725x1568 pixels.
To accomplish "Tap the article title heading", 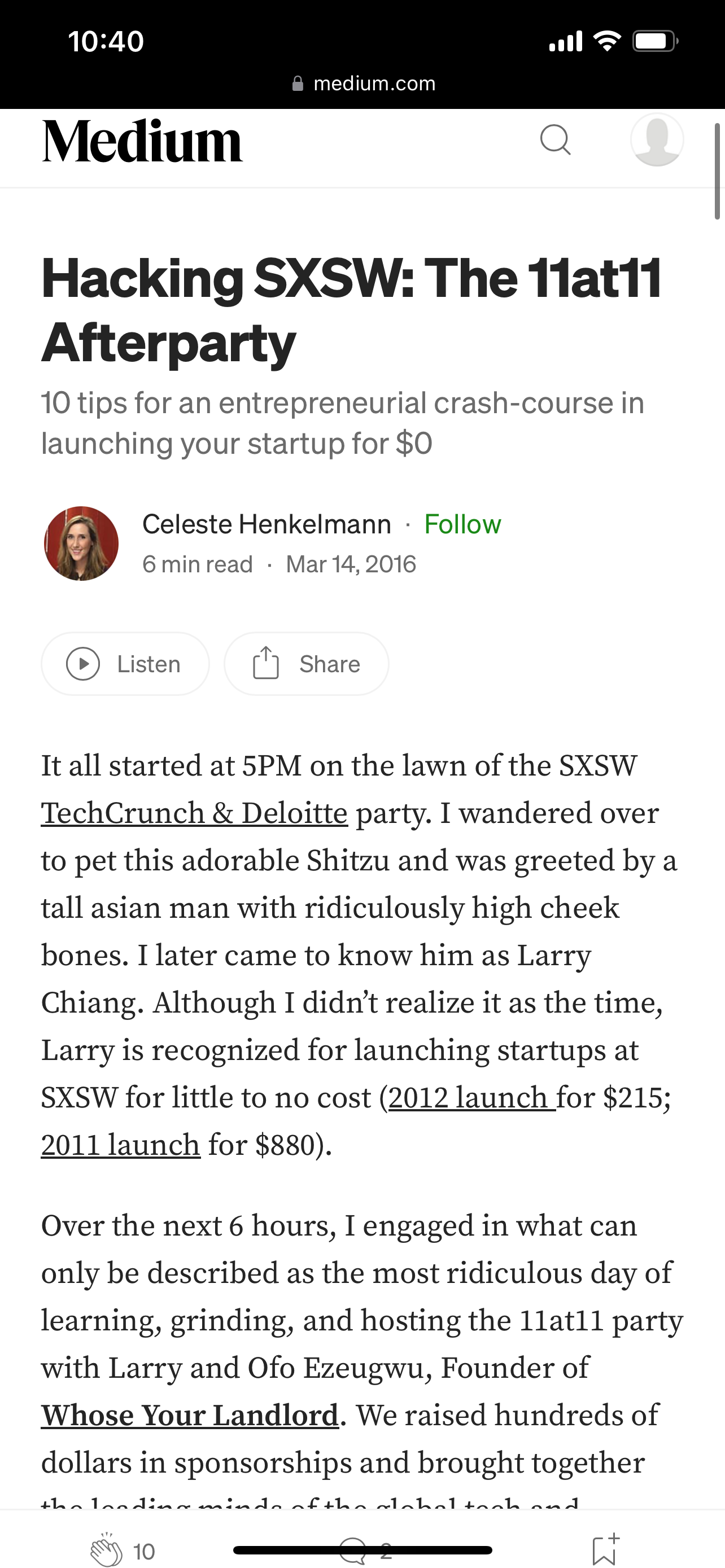I will (x=351, y=310).
